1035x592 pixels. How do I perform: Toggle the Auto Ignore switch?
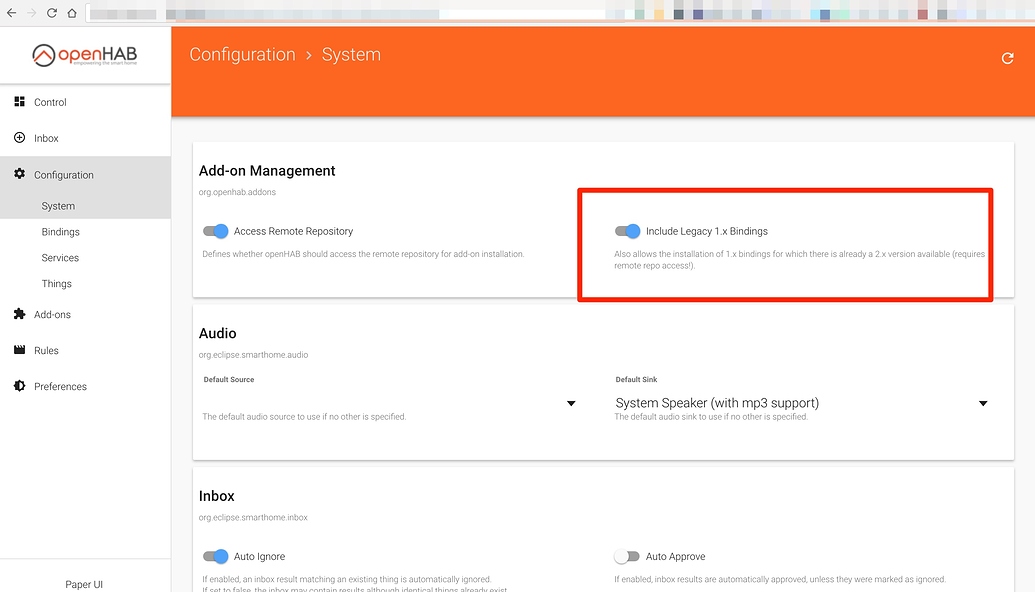click(x=216, y=556)
